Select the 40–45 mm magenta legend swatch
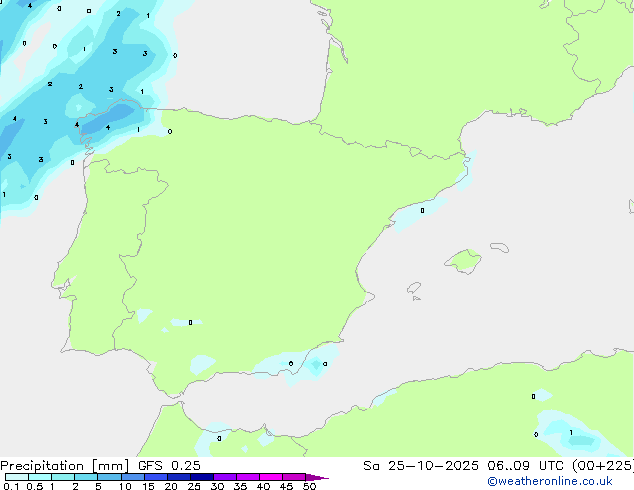Screen dimensions: 634x490 pos(271,477)
